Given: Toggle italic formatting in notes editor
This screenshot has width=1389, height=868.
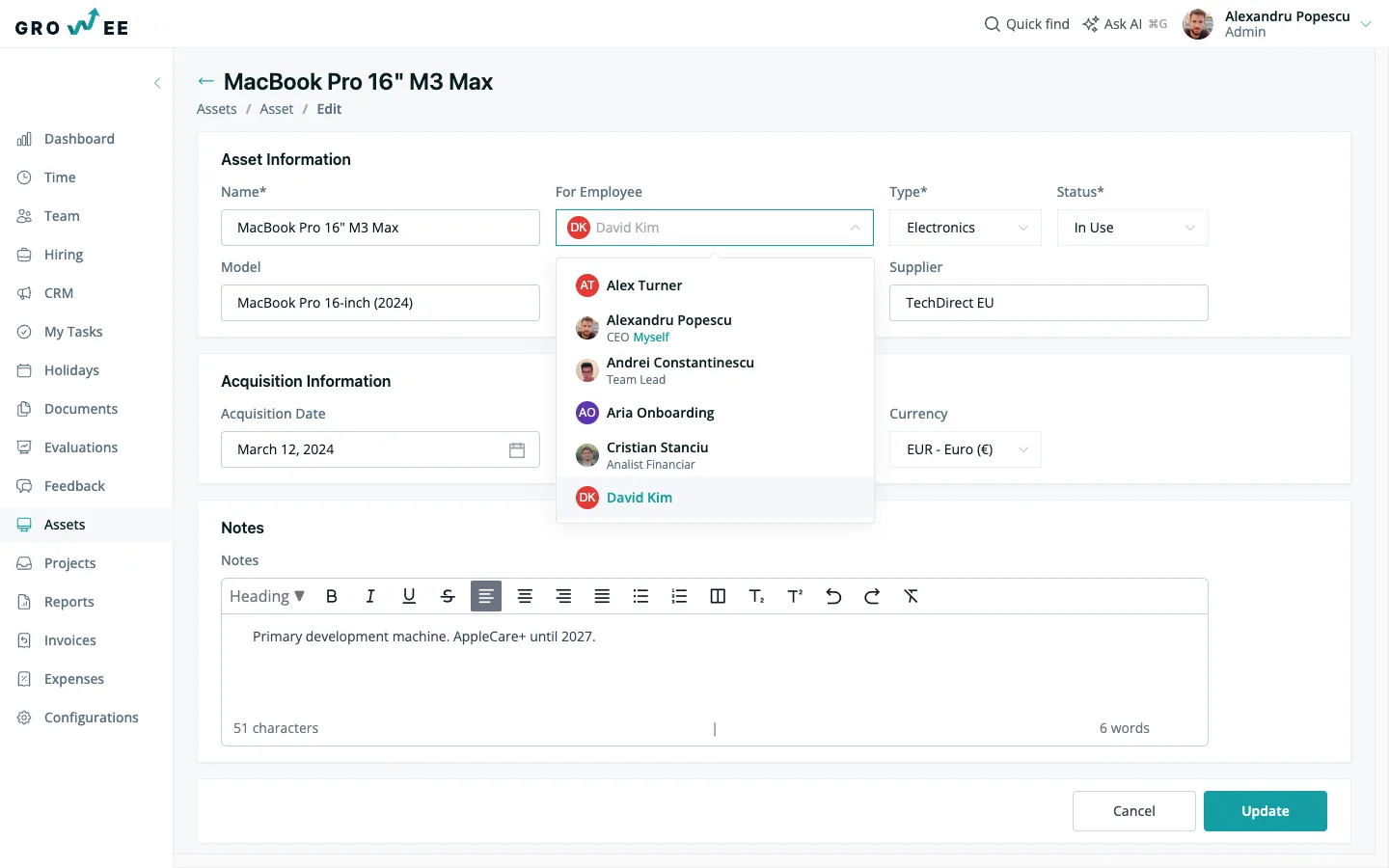Looking at the screenshot, I should pyautogui.click(x=370, y=596).
